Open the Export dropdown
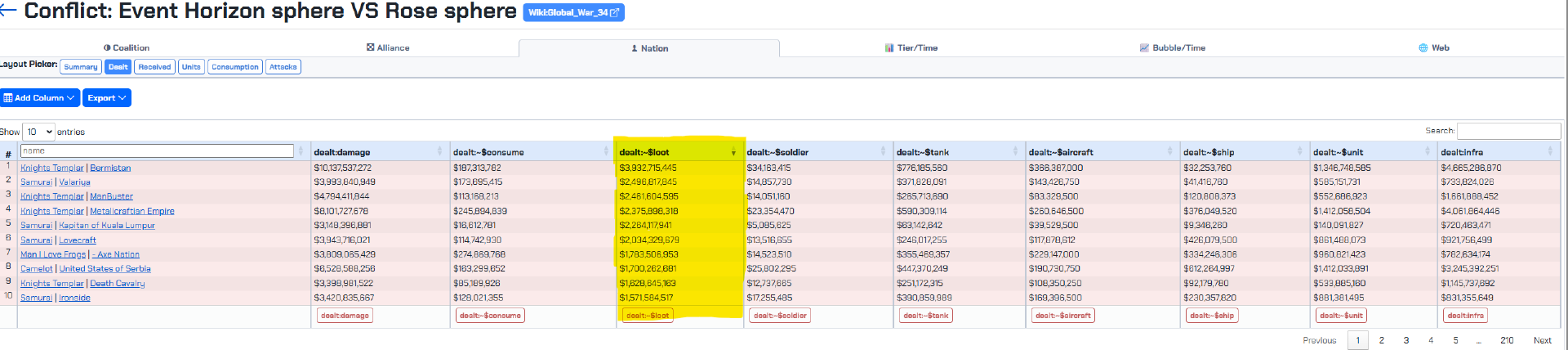Screen dimensions: 1568x350 coord(107,98)
